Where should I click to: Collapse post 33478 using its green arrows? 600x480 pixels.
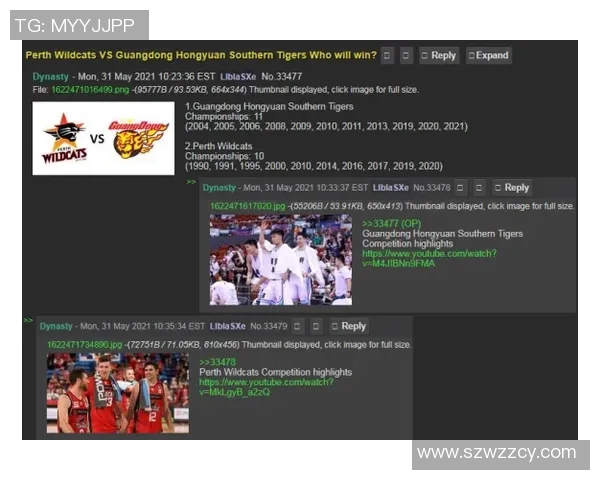tap(191, 183)
